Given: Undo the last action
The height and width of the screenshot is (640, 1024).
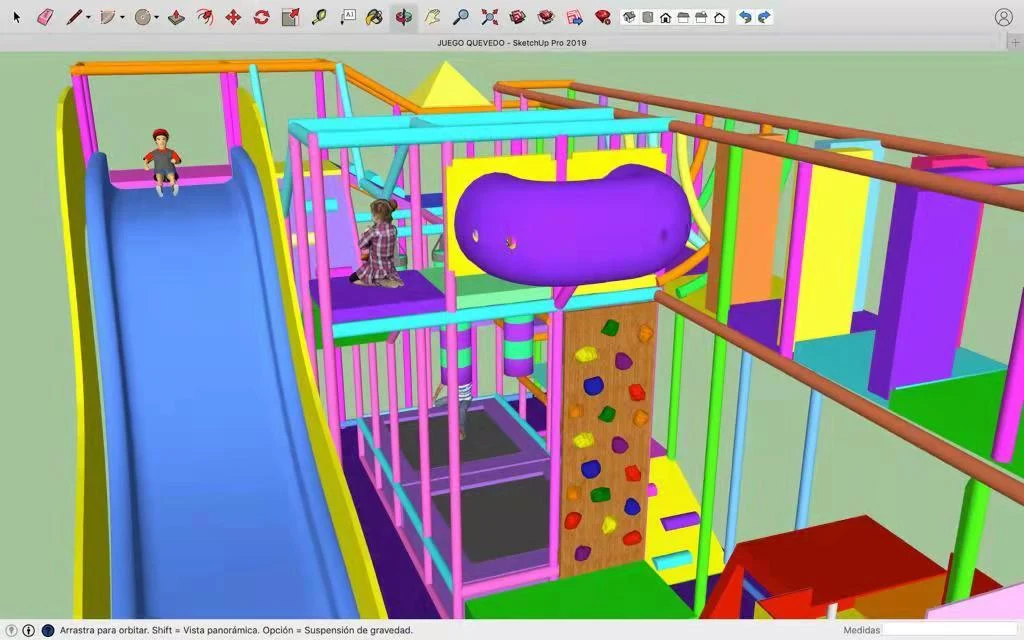Looking at the screenshot, I should (744, 18).
